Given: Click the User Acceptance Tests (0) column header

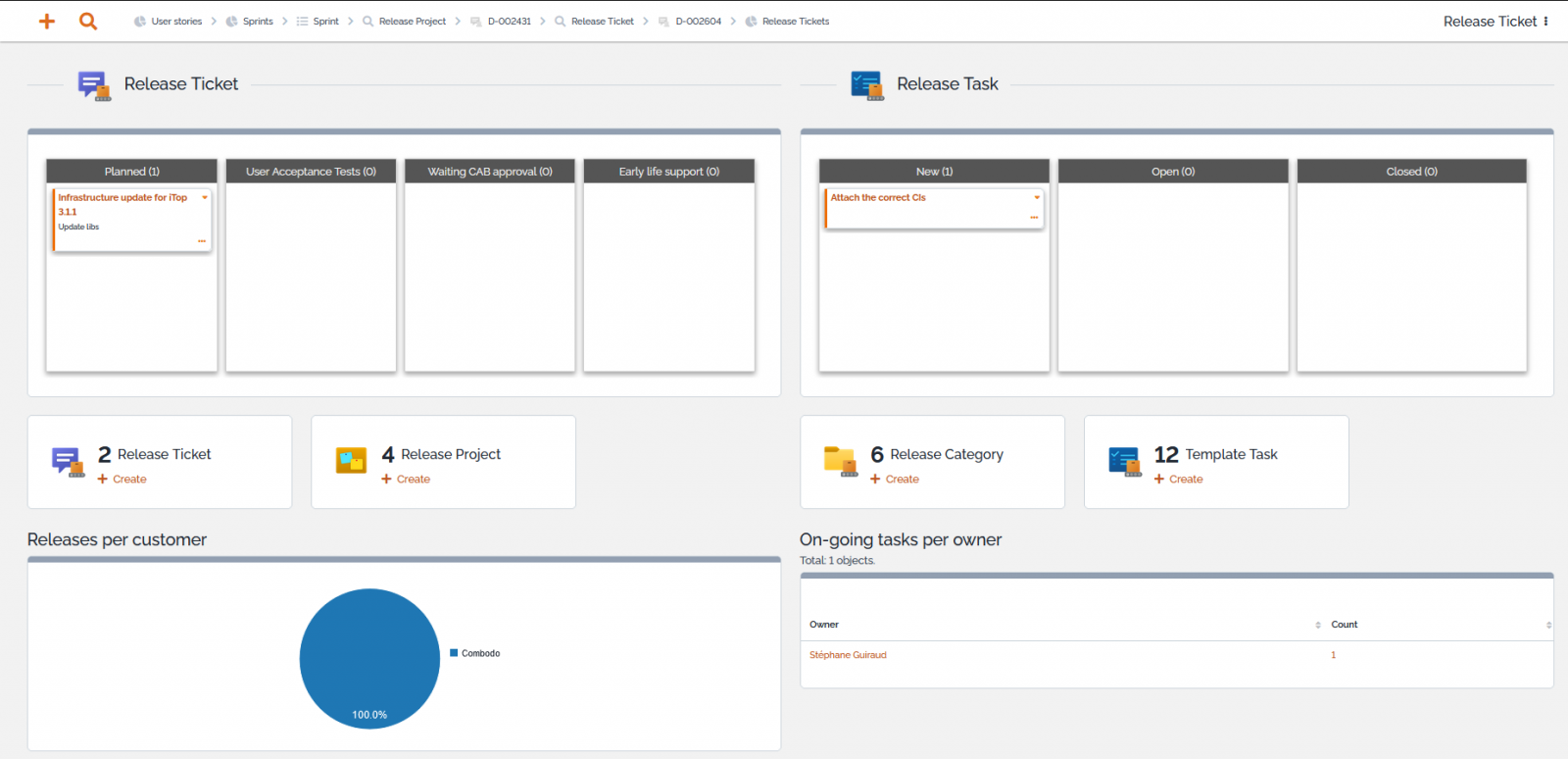Looking at the screenshot, I should 311,171.
